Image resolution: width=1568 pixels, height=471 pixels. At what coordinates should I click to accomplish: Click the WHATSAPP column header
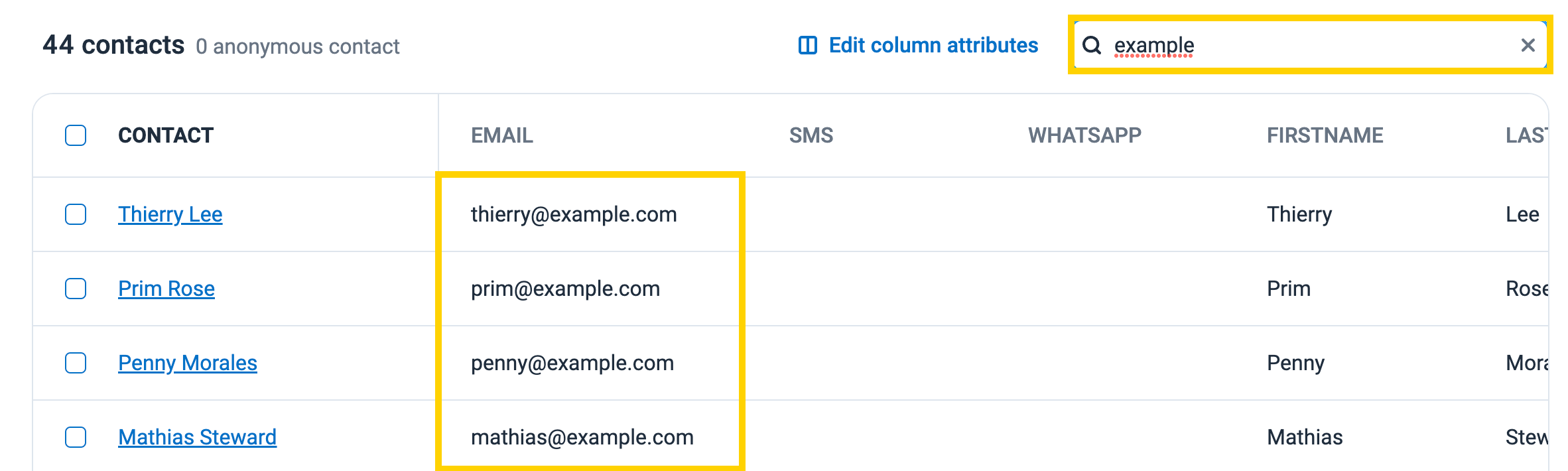1084,135
